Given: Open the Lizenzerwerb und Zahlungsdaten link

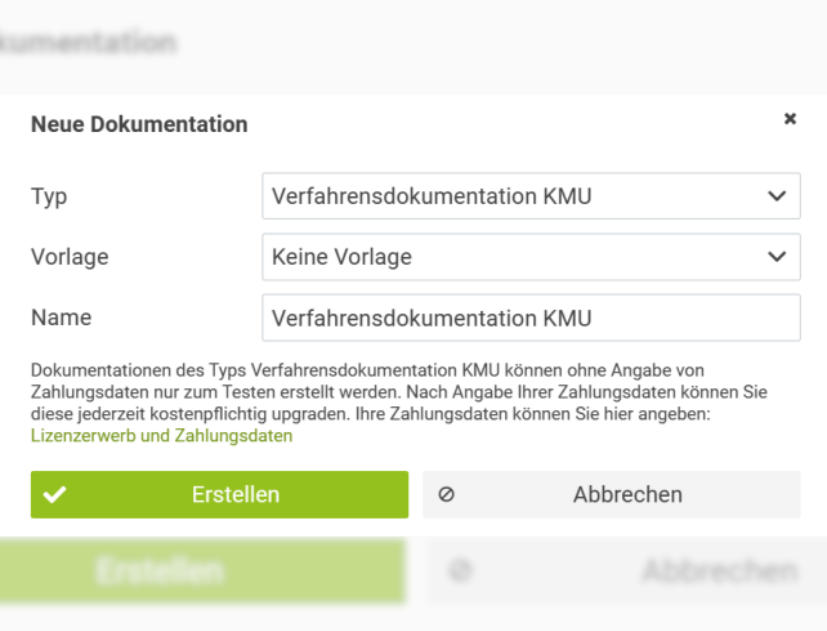Looking at the screenshot, I should pos(161,436).
